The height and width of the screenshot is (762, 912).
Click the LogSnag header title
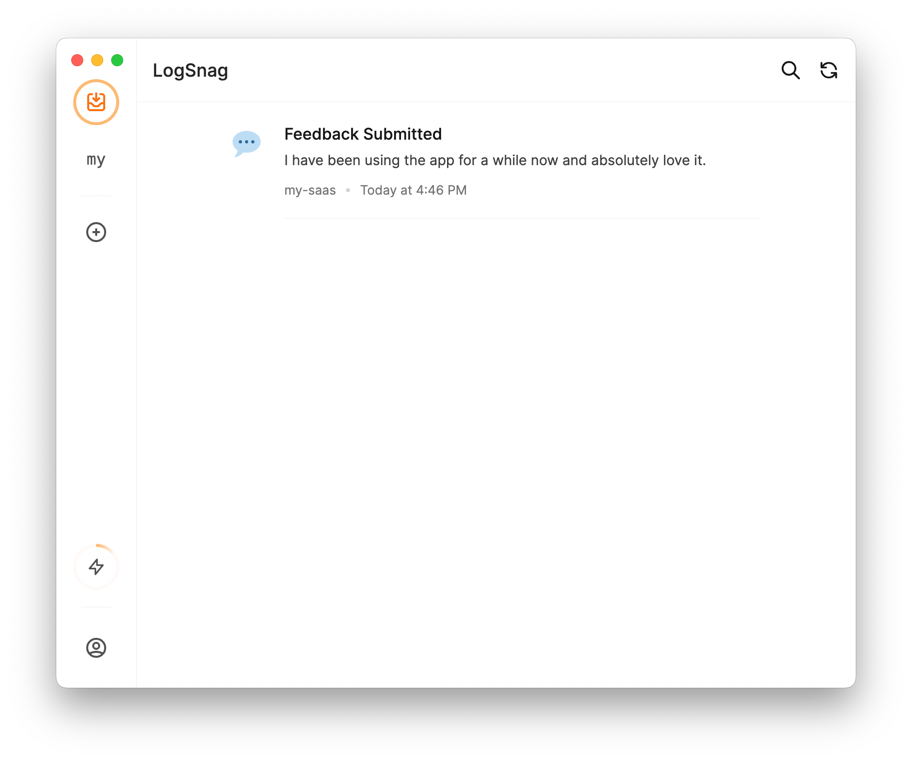(x=190, y=70)
